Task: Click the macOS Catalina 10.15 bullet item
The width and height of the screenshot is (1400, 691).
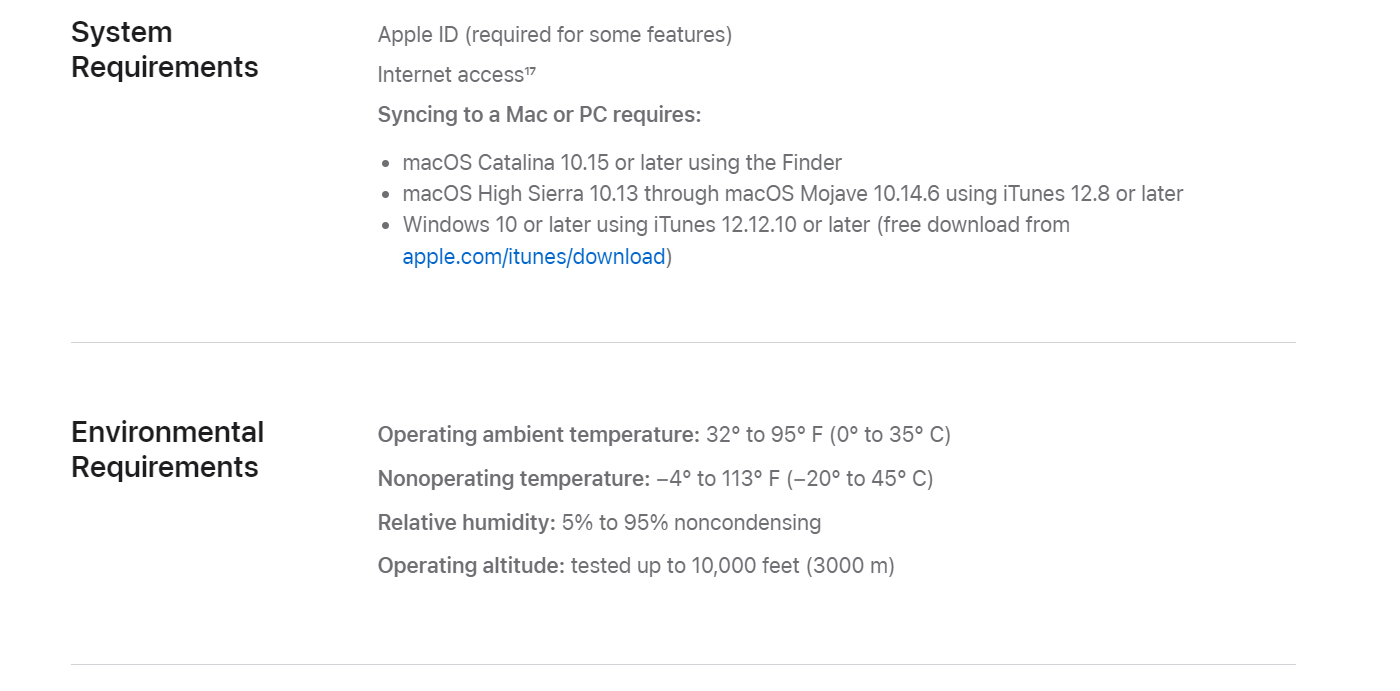Action: pyautogui.click(x=622, y=163)
